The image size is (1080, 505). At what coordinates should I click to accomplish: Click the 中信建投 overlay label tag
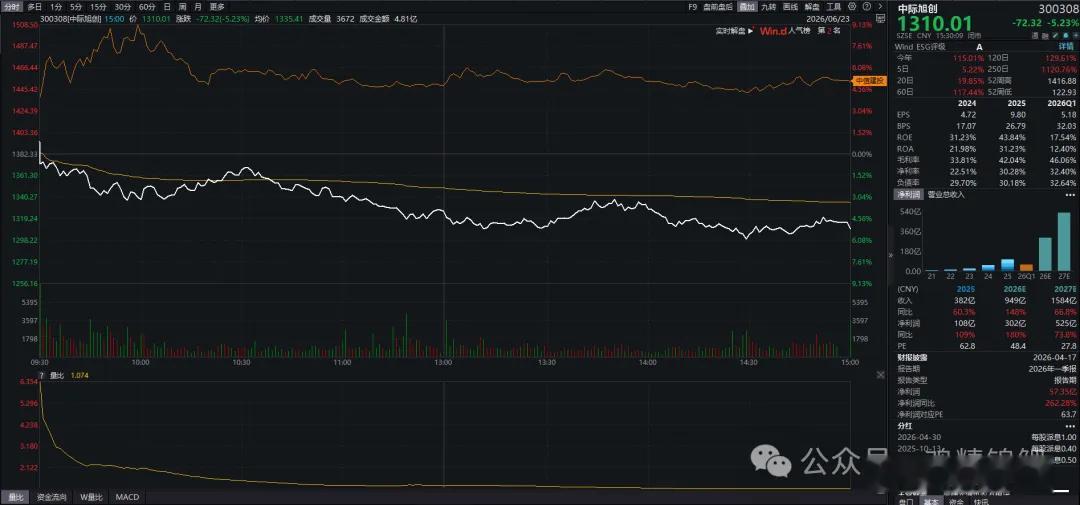pos(869,80)
